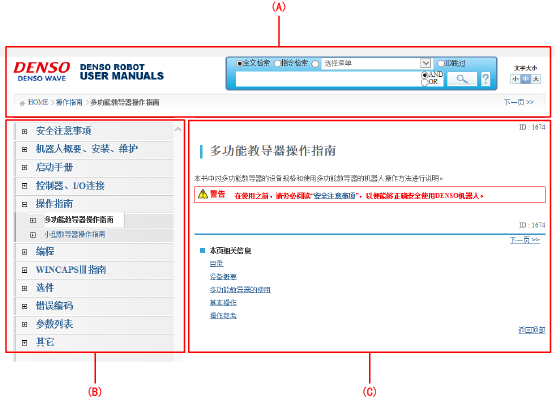Open 操作指南 in sidebar
The width and height of the screenshot is (556, 398).
(x=54, y=204)
